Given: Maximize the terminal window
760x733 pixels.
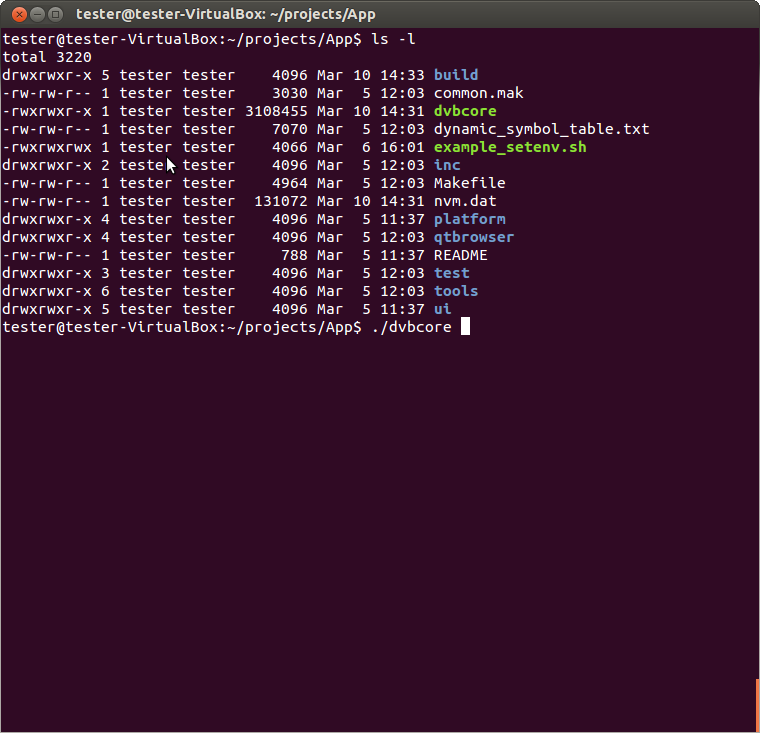Looking at the screenshot, I should pyautogui.click(x=55, y=14).
